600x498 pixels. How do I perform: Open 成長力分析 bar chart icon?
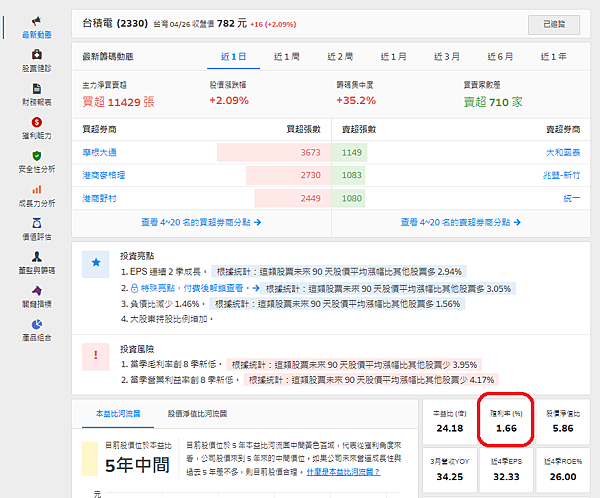click(x=37, y=189)
